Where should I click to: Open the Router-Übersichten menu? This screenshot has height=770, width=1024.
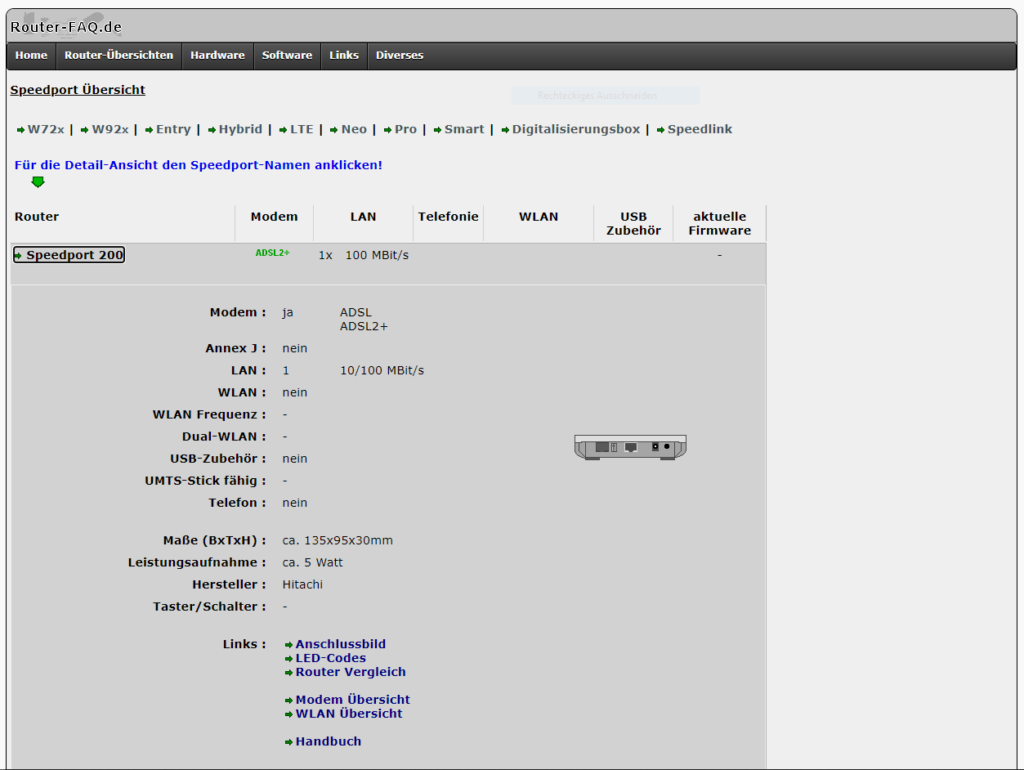pos(118,56)
